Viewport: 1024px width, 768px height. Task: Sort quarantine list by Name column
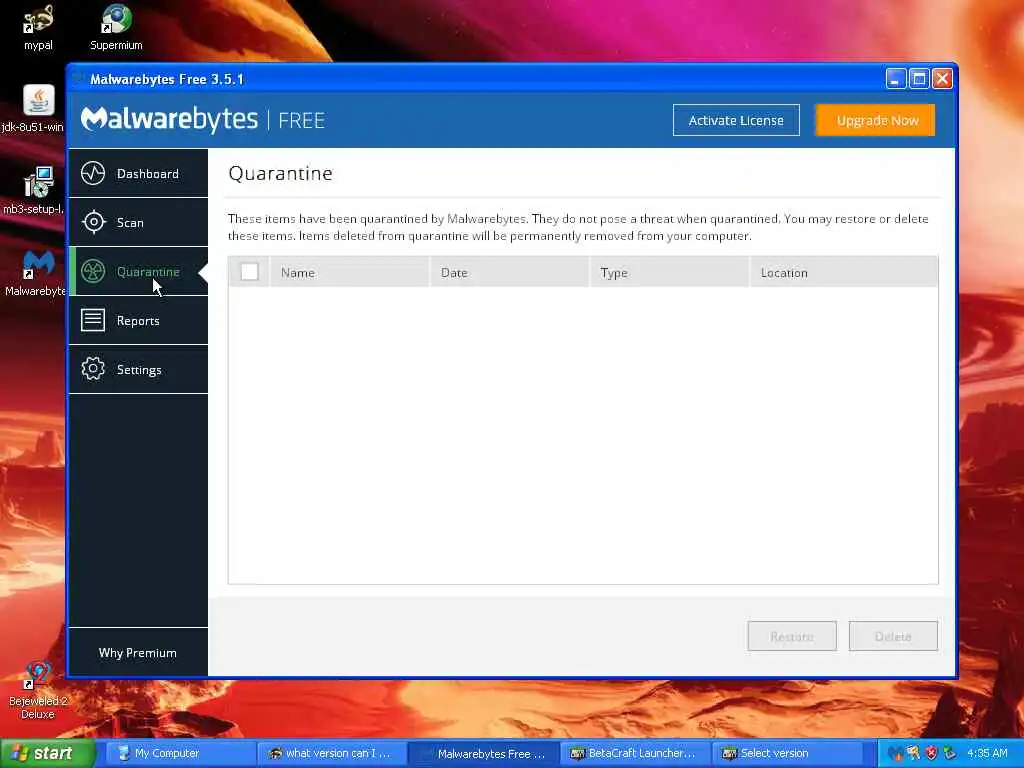(x=349, y=272)
